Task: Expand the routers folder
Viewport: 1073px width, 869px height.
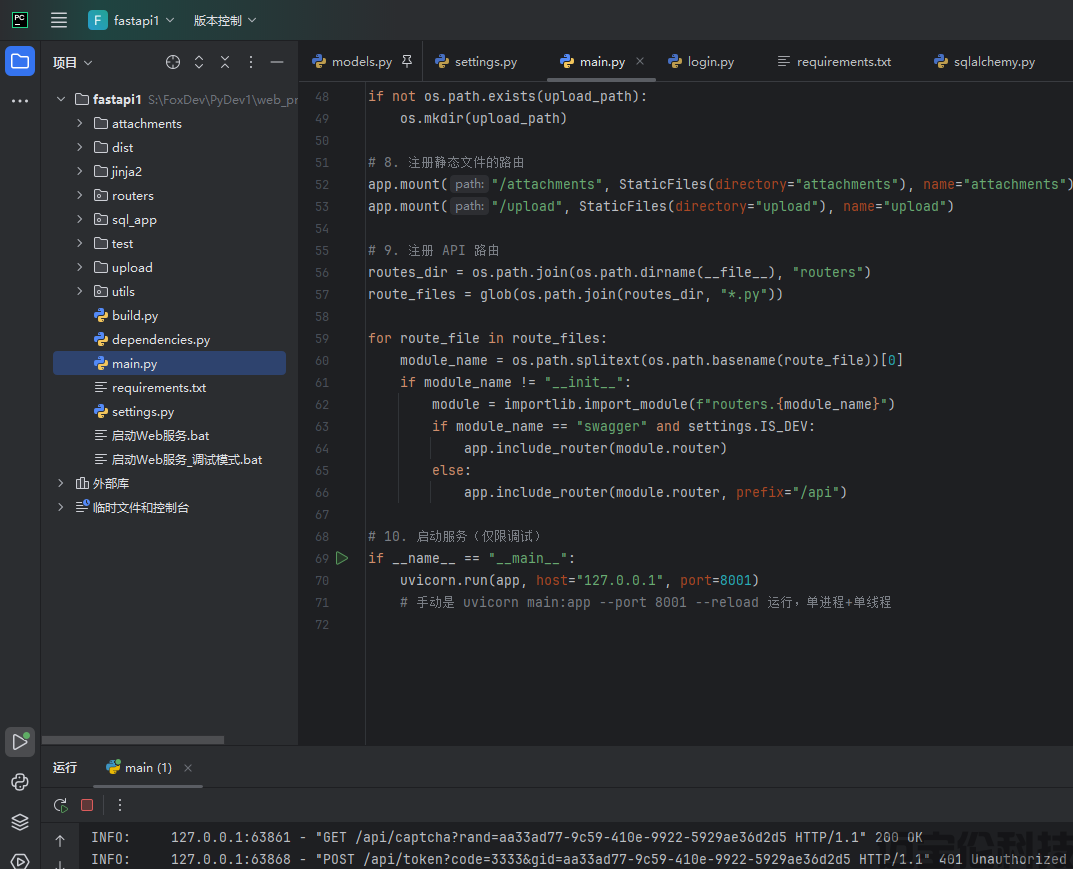Action: point(80,196)
